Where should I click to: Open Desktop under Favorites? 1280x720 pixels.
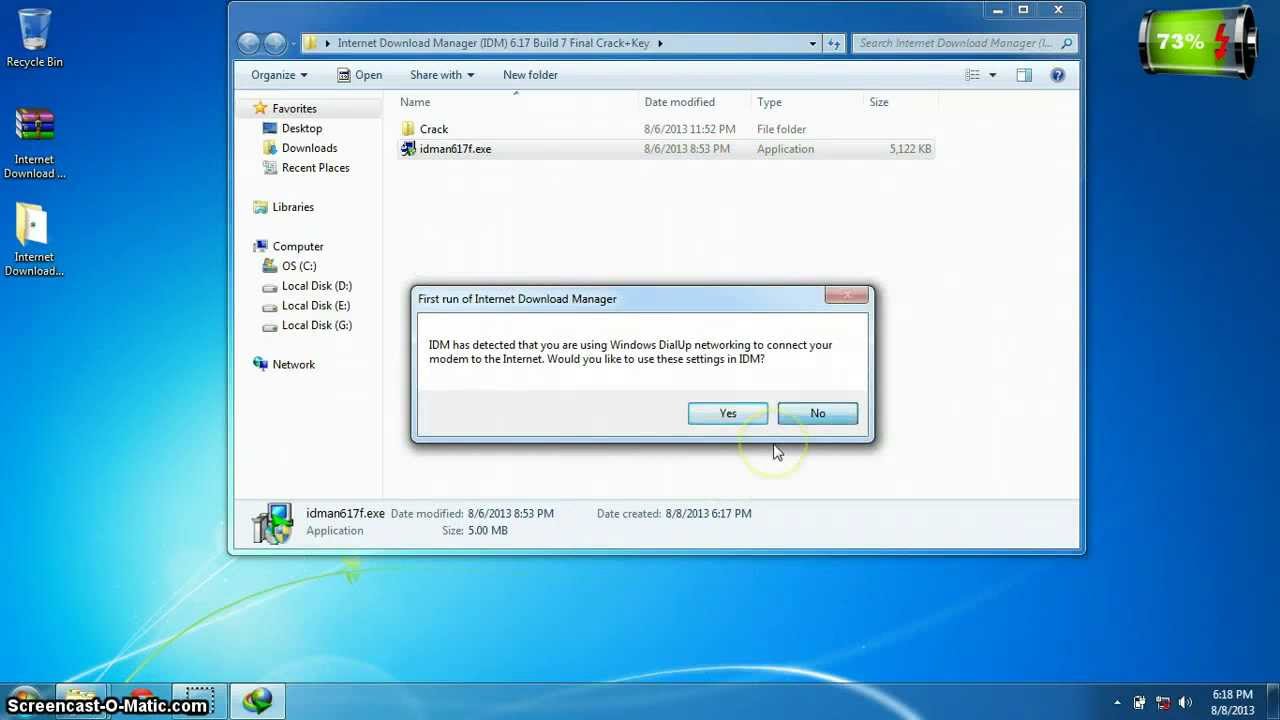coord(301,128)
